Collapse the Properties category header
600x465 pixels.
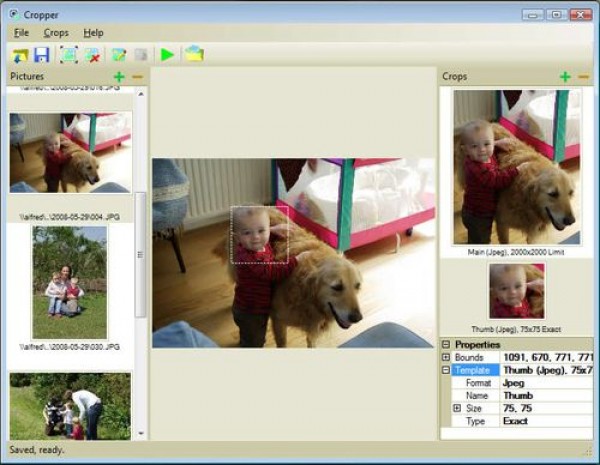(x=446, y=344)
